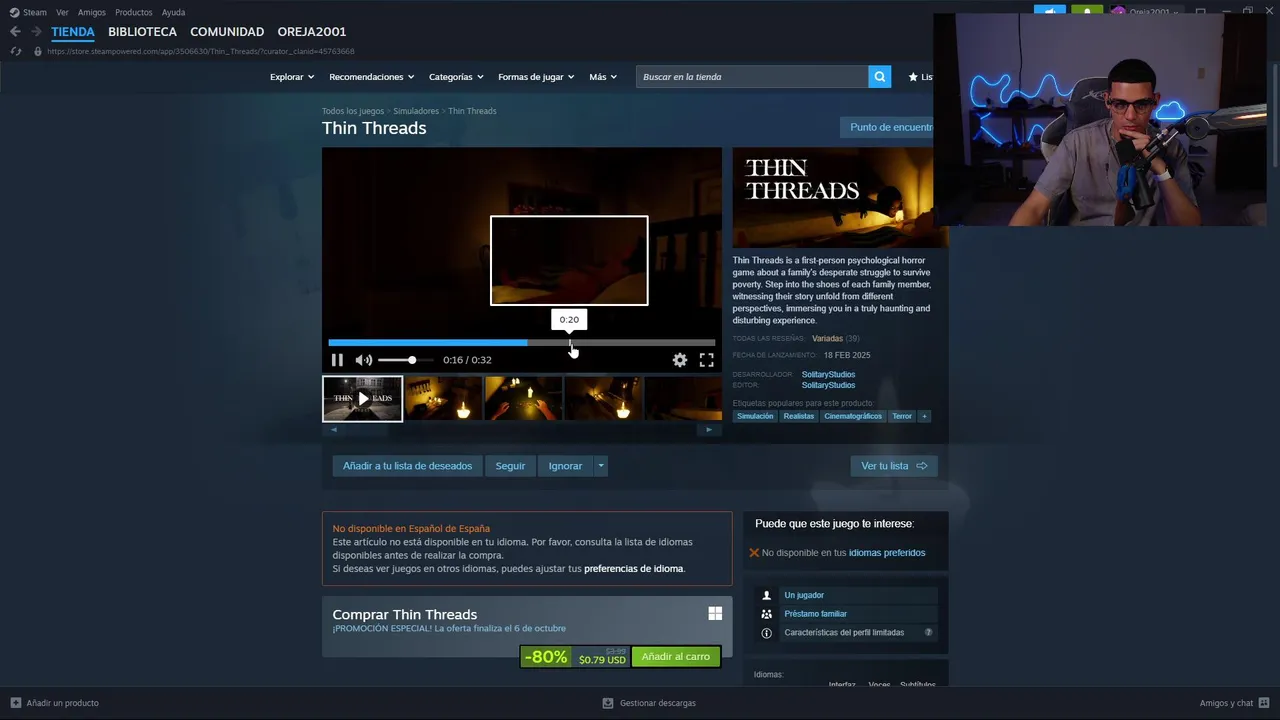Open the arrow dropdown beside Ignorar
Screen dimensions: 1280x720
click(x=601, y=466)
